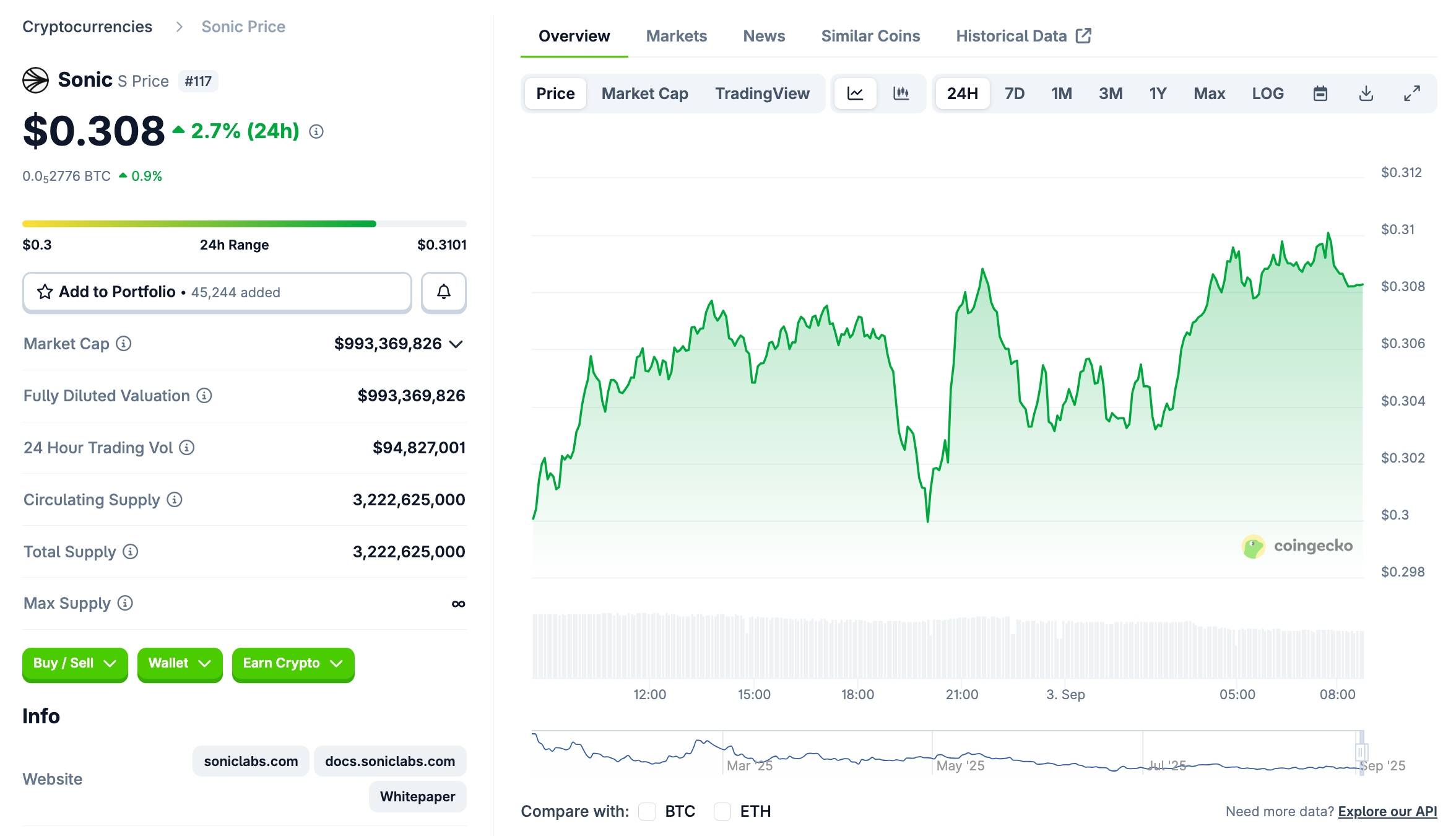Select the 1M time range

(1062, 94)
